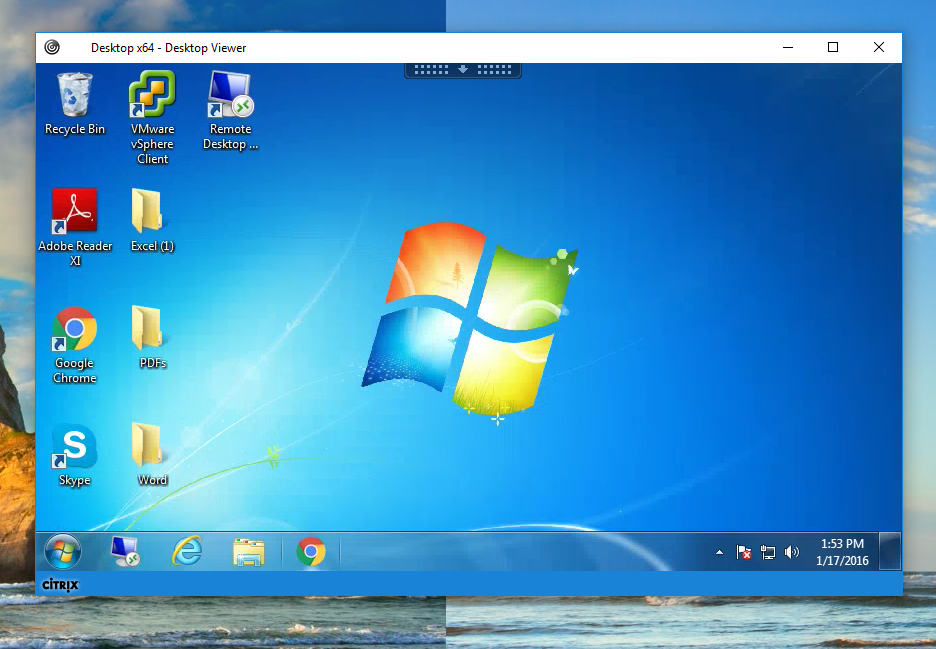Viewport: 936px width, 649px height.
Task: Open the Windows 7 Start menu
Action: (62, 551)
